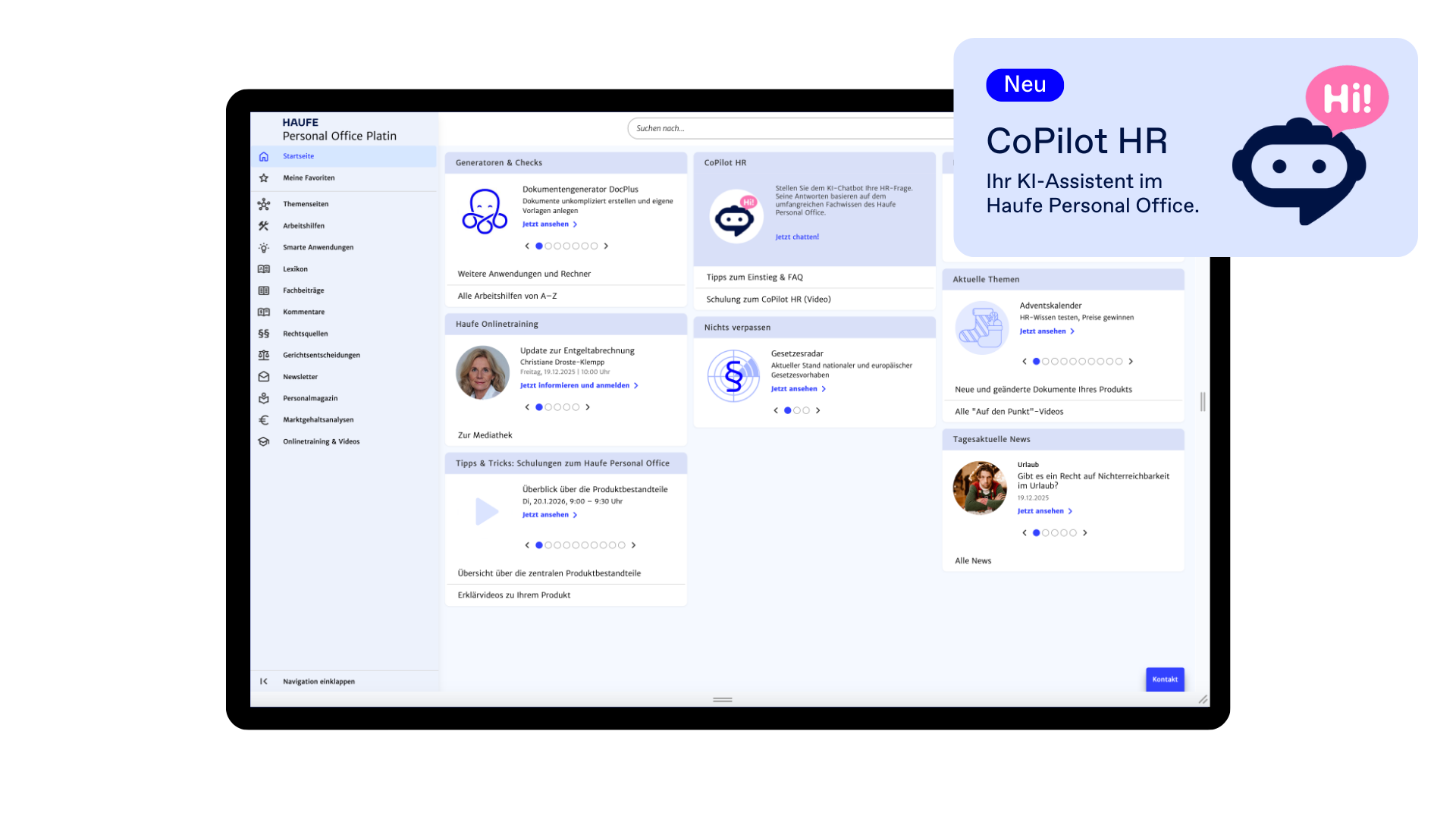Screen dimensions: 1456x819
Task: Select second carousel dot in Generatoren & Checks
Action: point(548,246)
